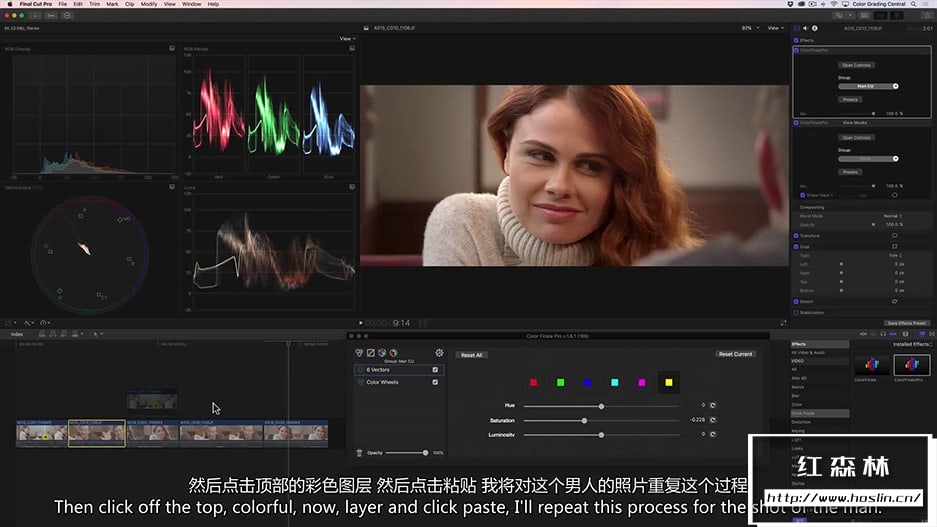Click the View Masks button

tap(855, 123)
